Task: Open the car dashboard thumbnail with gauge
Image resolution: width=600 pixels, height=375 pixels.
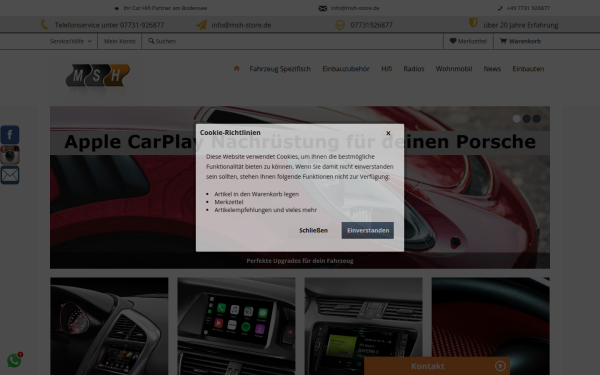Action: point(109,326)
